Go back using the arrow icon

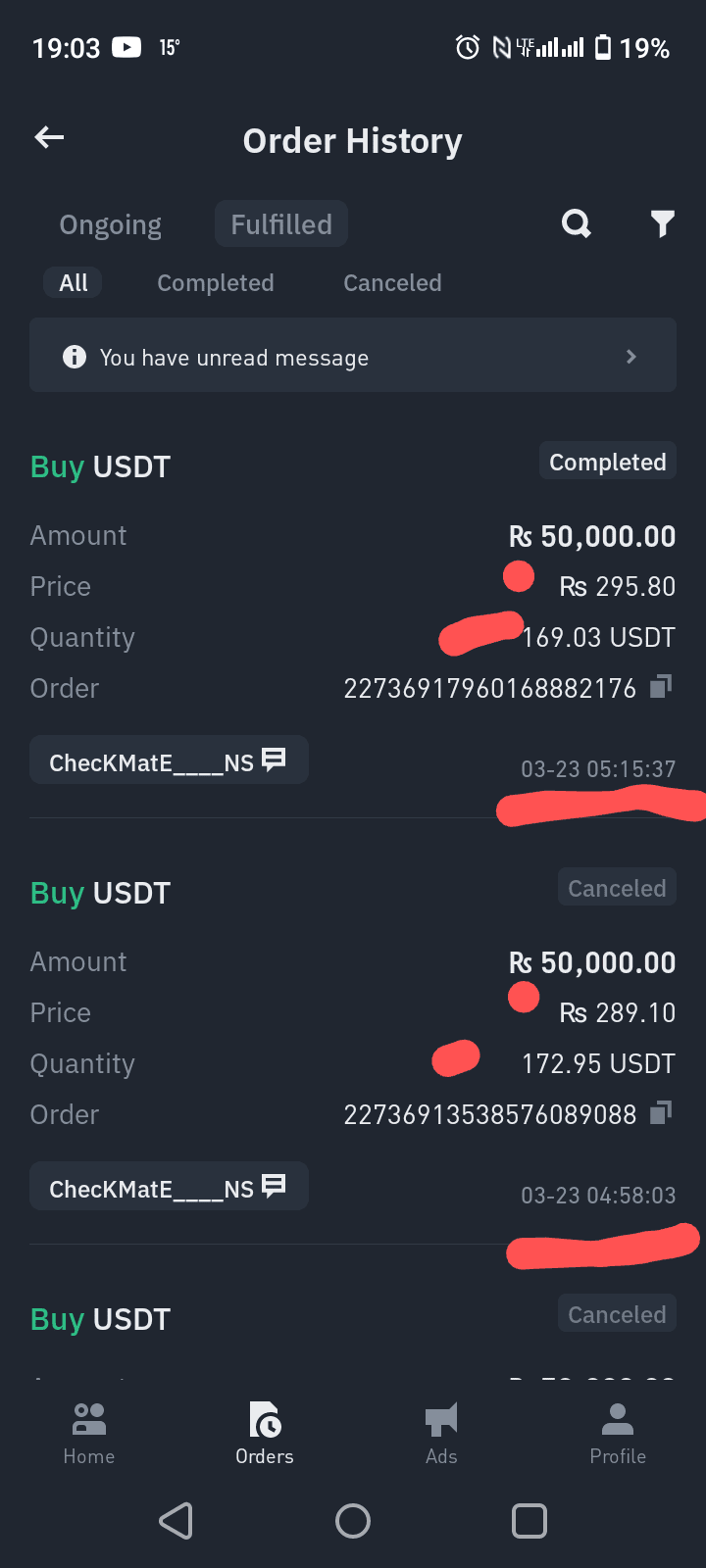(x=49, y=138)
